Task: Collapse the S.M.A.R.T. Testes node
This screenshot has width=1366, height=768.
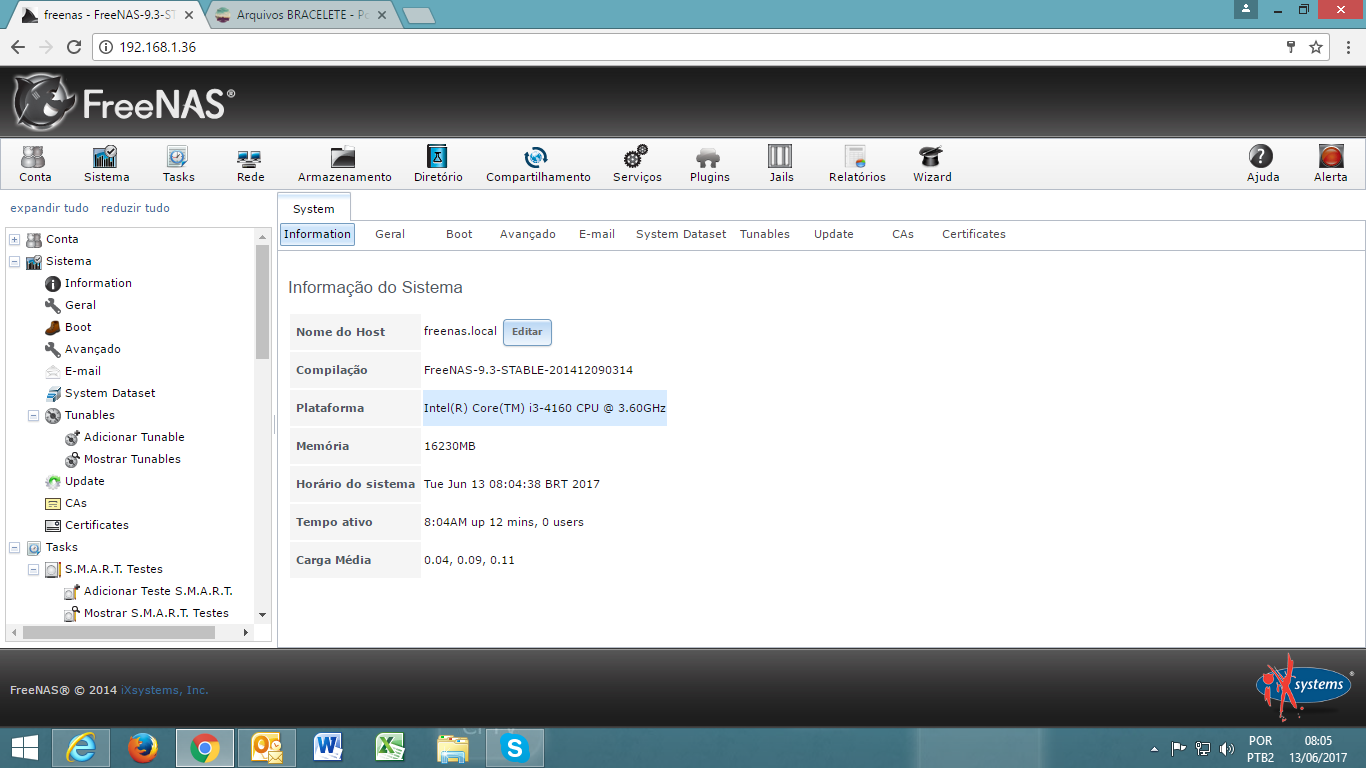Action: pyautogui.click(x=34, y=570)
